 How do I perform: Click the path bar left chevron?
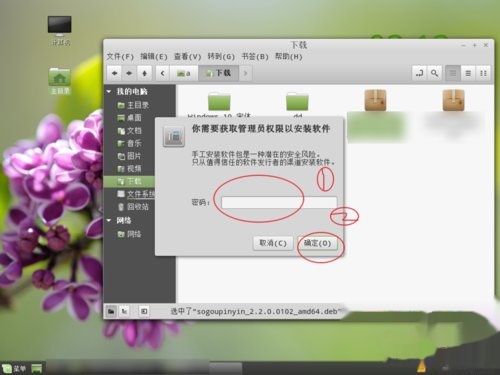[x=163, y=73]
